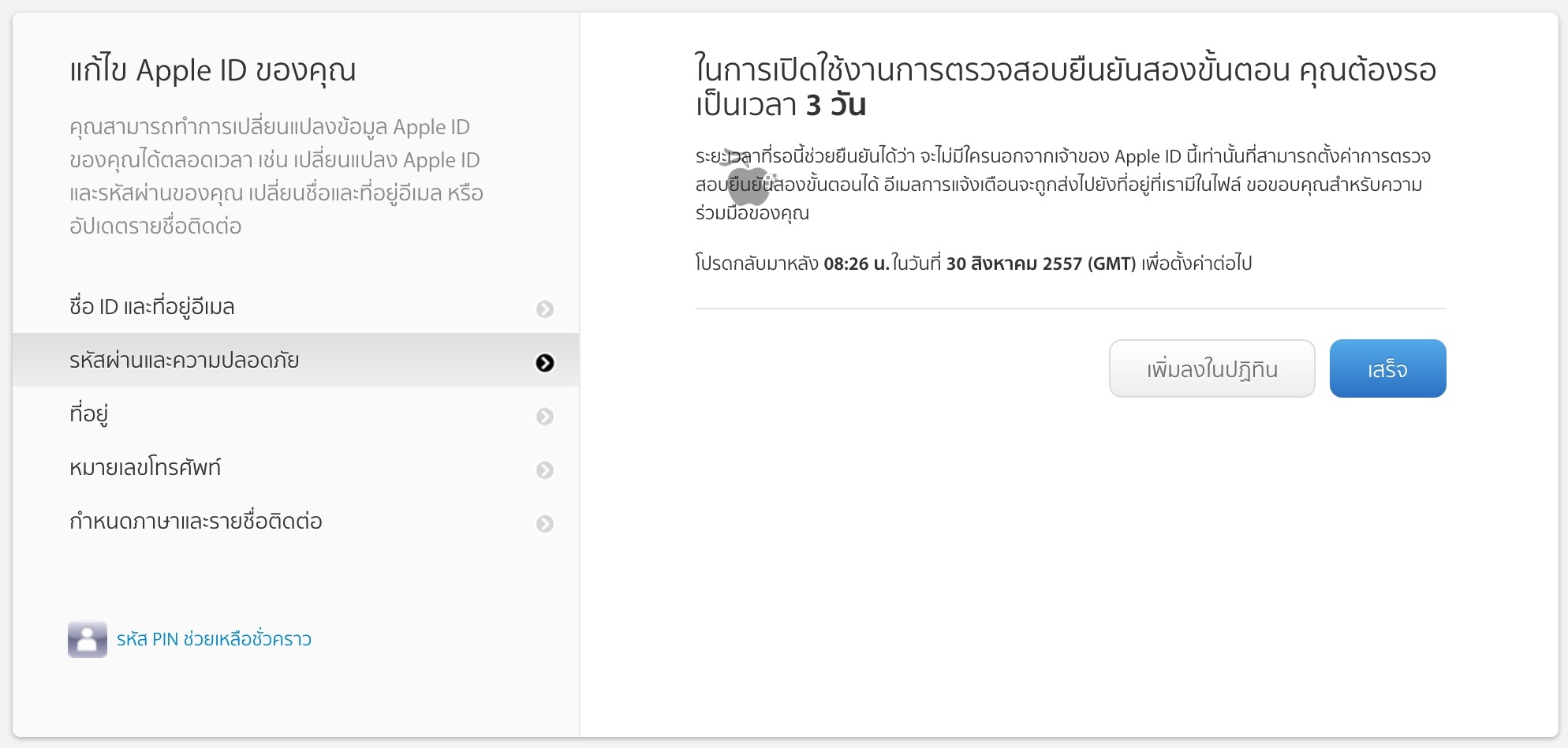Click the chevron beside กำหนดภาษาและรายชื่อติดต่อ
The image size is (1568, 748).
(545, 522)
